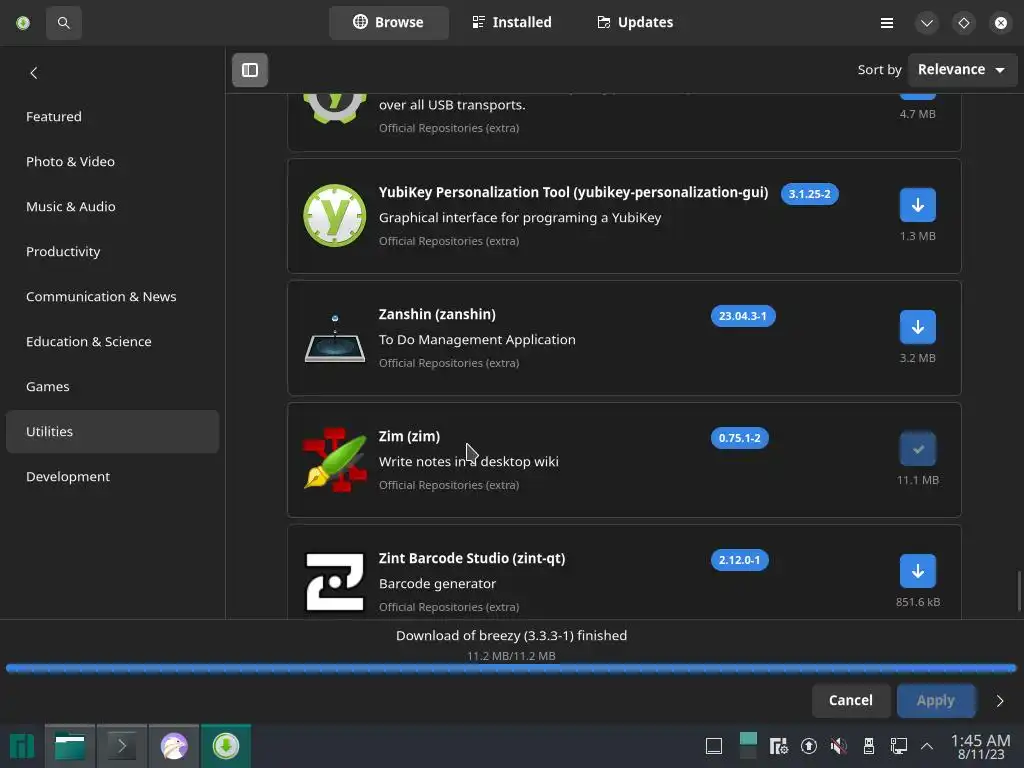Click the network tray icon

(899, 746)
